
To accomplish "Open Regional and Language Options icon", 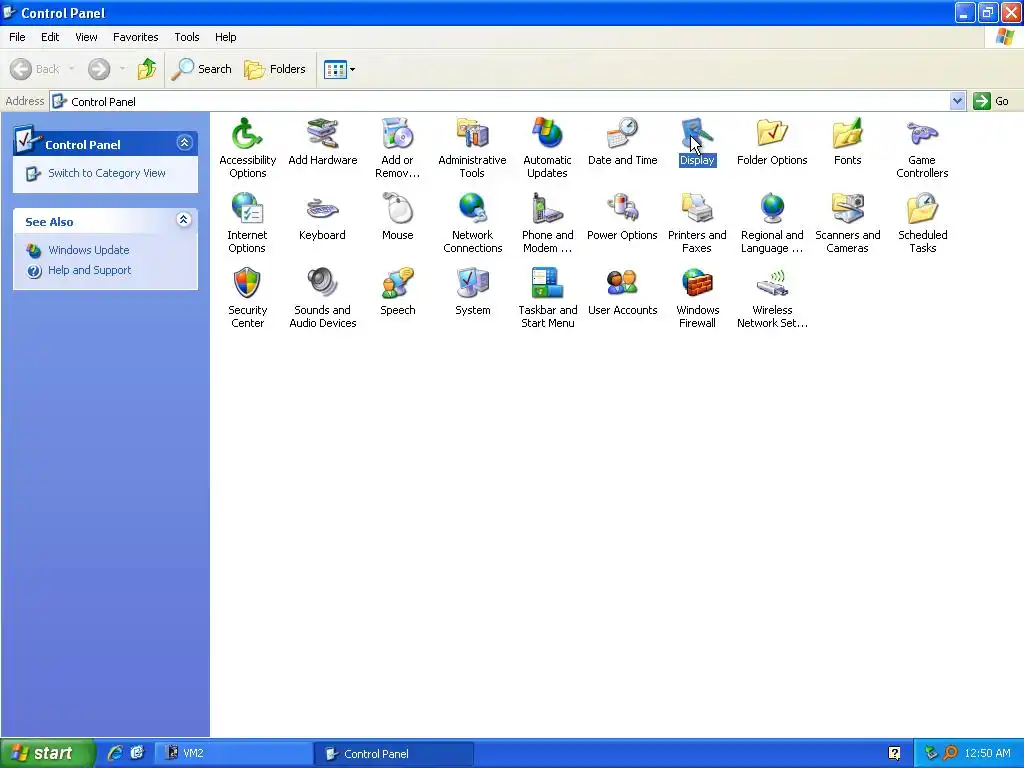I will 772,223.
